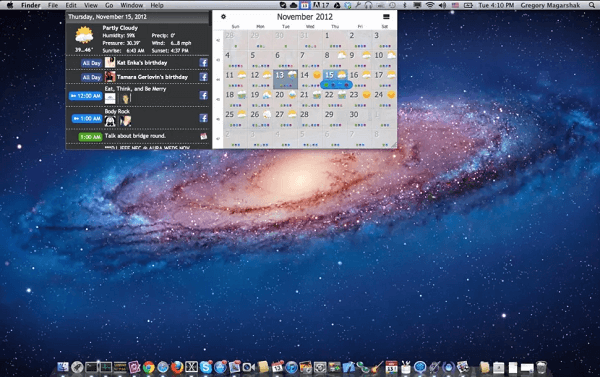This screenshot has height=377, width=600.
Task: Click the list view icon beside November 2012
Action: pos(386,16)
